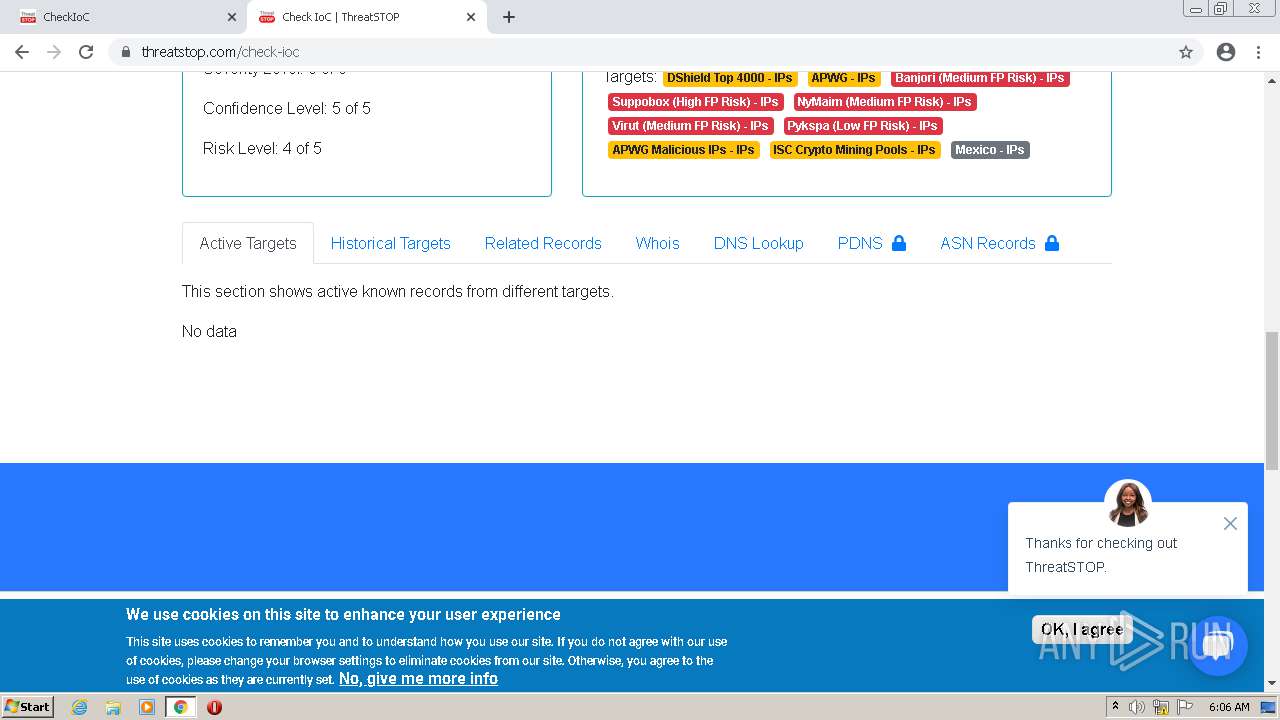Show hidden system tray icons
Screen dimensions: 1280x720
point(1115,707)
